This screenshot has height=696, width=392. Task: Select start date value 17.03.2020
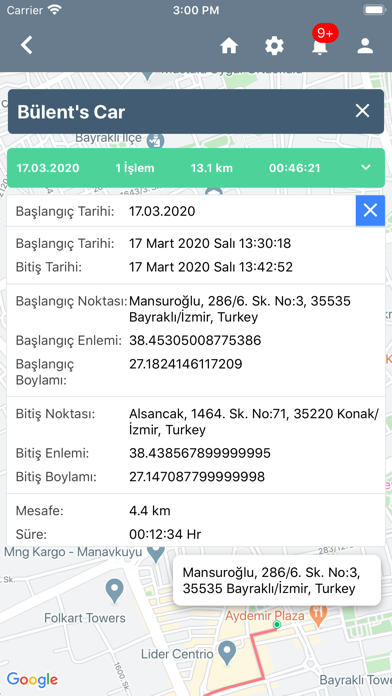(162, 211)
